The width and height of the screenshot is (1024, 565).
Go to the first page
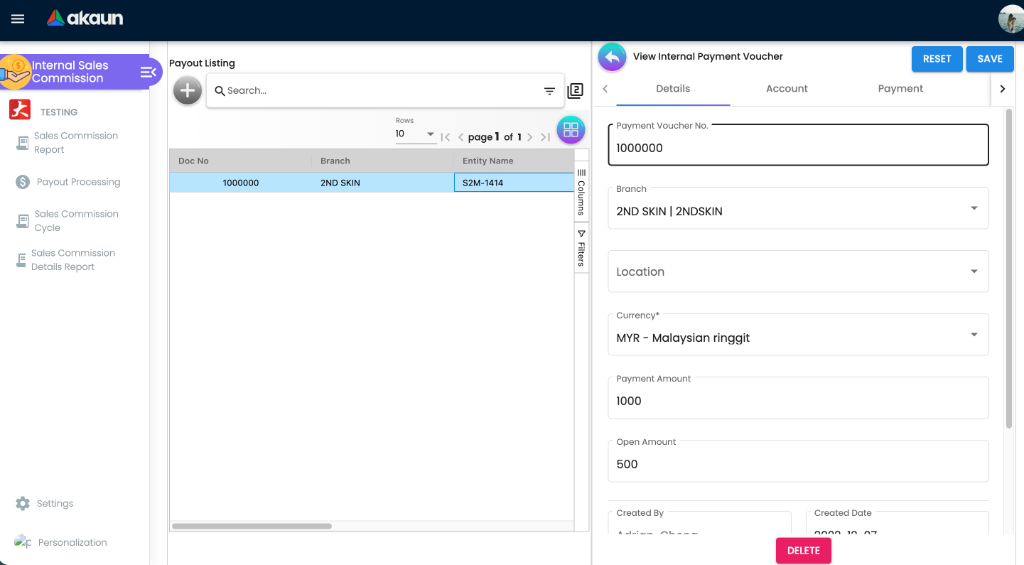click(x=445, y=137)
